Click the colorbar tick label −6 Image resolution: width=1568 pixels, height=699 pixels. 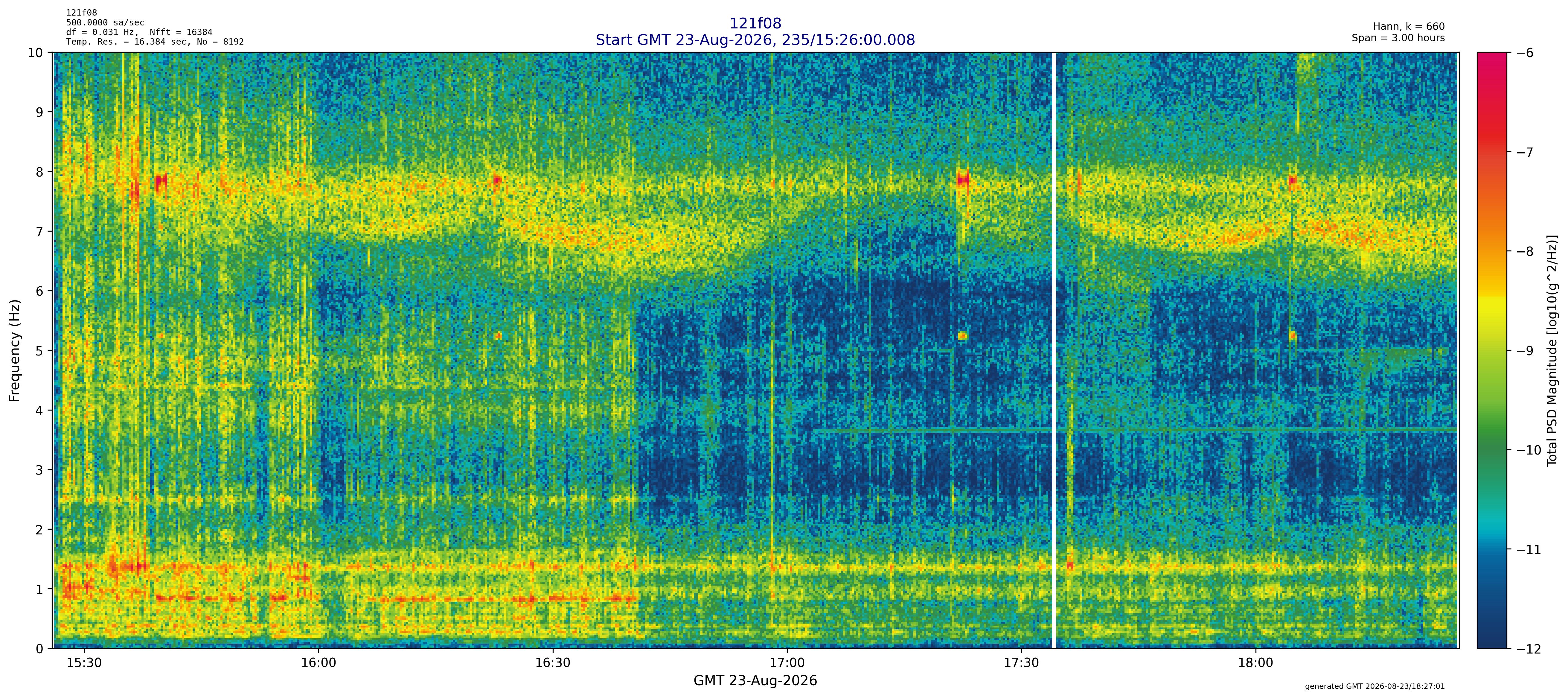(x=1525, y=53)
